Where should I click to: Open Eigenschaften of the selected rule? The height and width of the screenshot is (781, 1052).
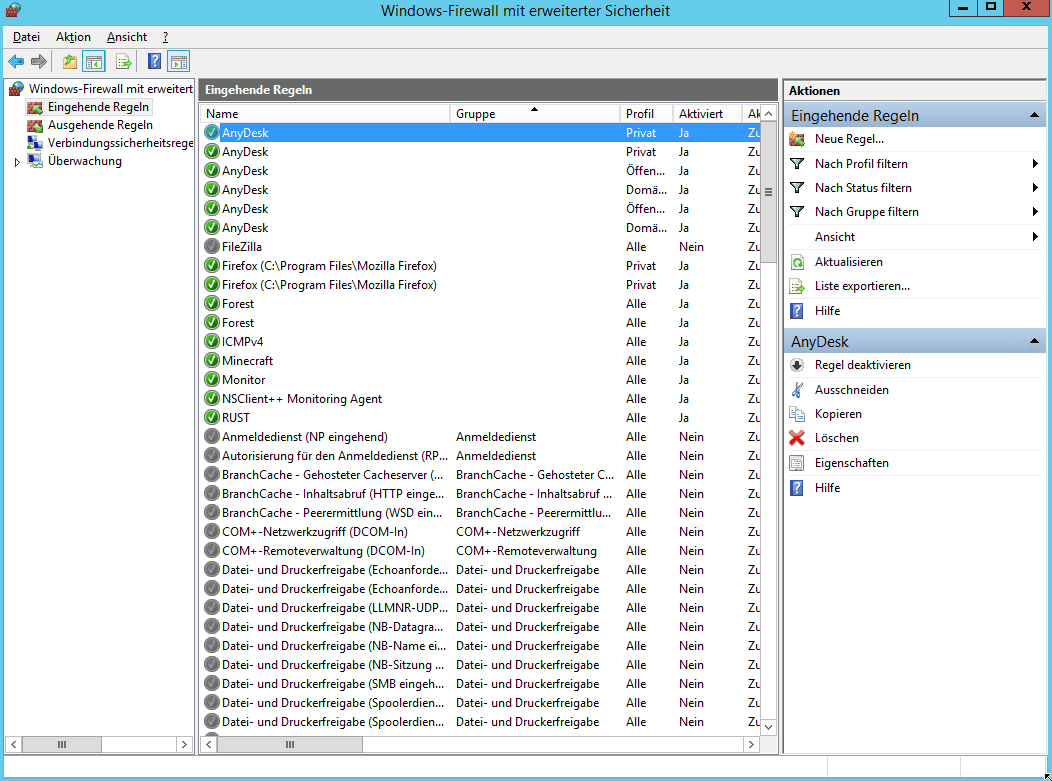coord(851,463)
